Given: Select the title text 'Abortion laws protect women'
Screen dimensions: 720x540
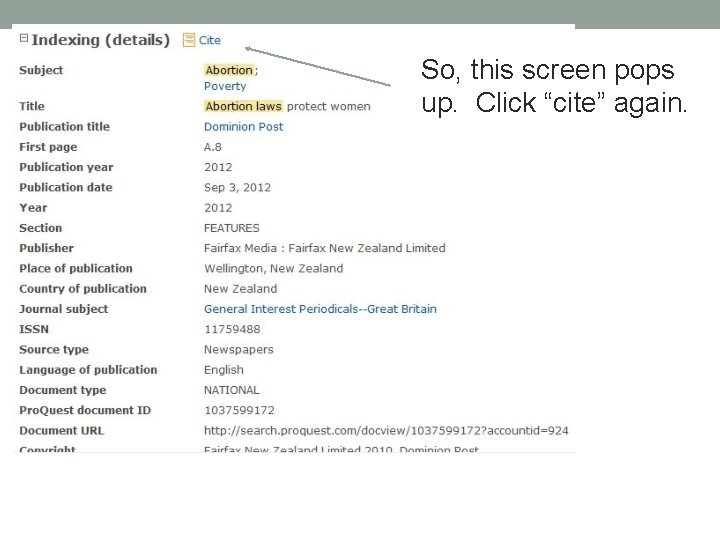Looking at the screenshot, I should click(287, 106).
